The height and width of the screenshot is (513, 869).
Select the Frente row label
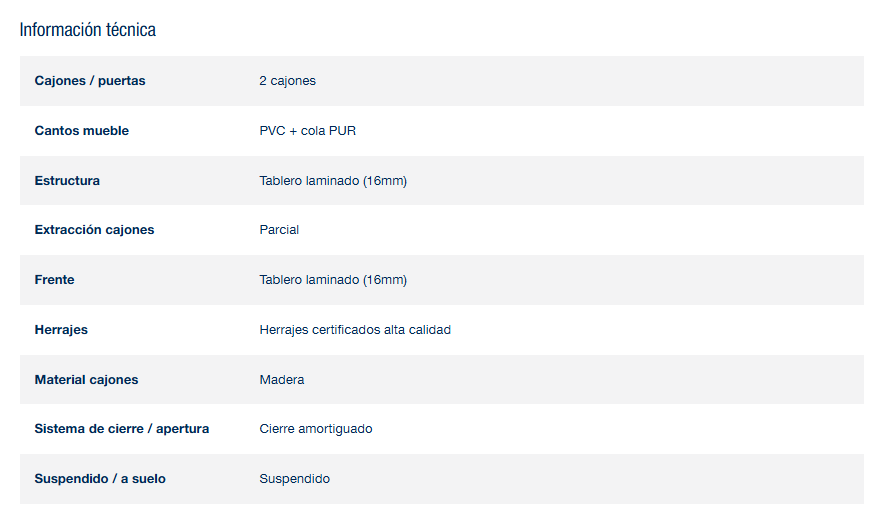55,280
